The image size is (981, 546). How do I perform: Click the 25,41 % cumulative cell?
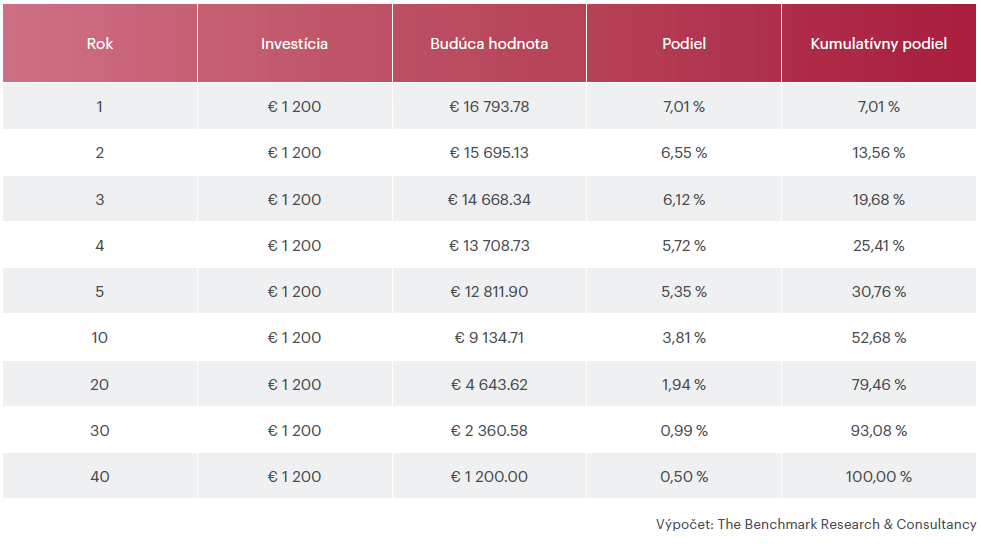[x=878, y=246]
